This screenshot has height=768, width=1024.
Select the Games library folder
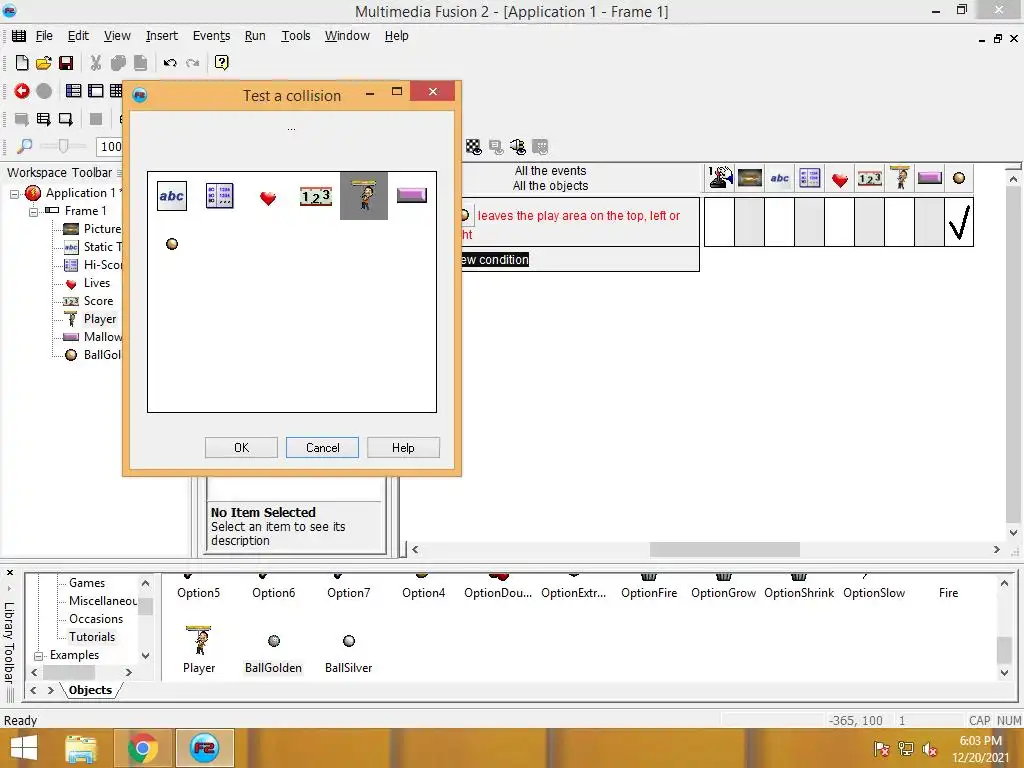coord(87,583)
